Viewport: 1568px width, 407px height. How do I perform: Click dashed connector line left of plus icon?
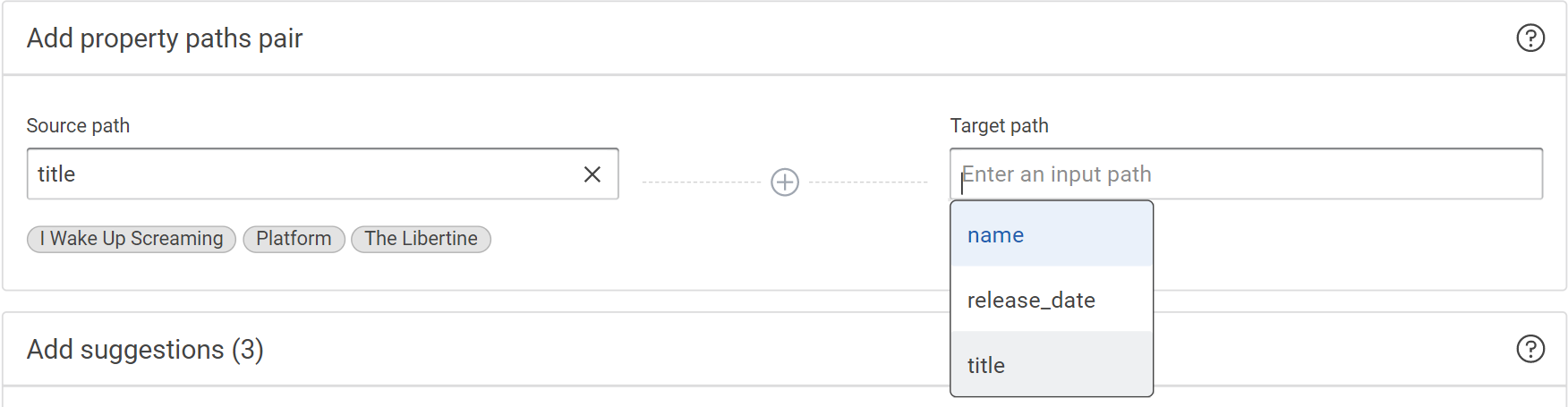701,182
